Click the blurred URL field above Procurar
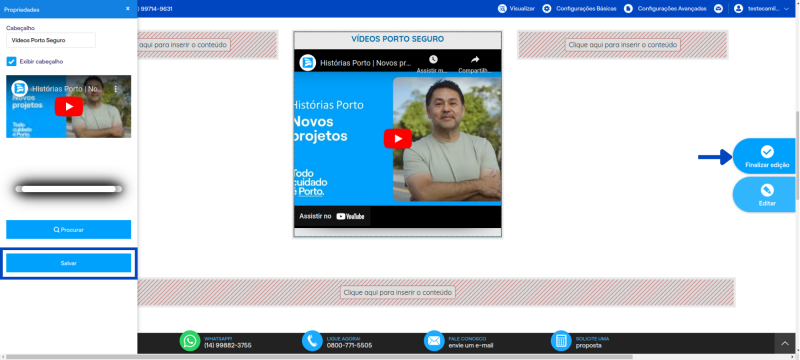 [69, 189]
